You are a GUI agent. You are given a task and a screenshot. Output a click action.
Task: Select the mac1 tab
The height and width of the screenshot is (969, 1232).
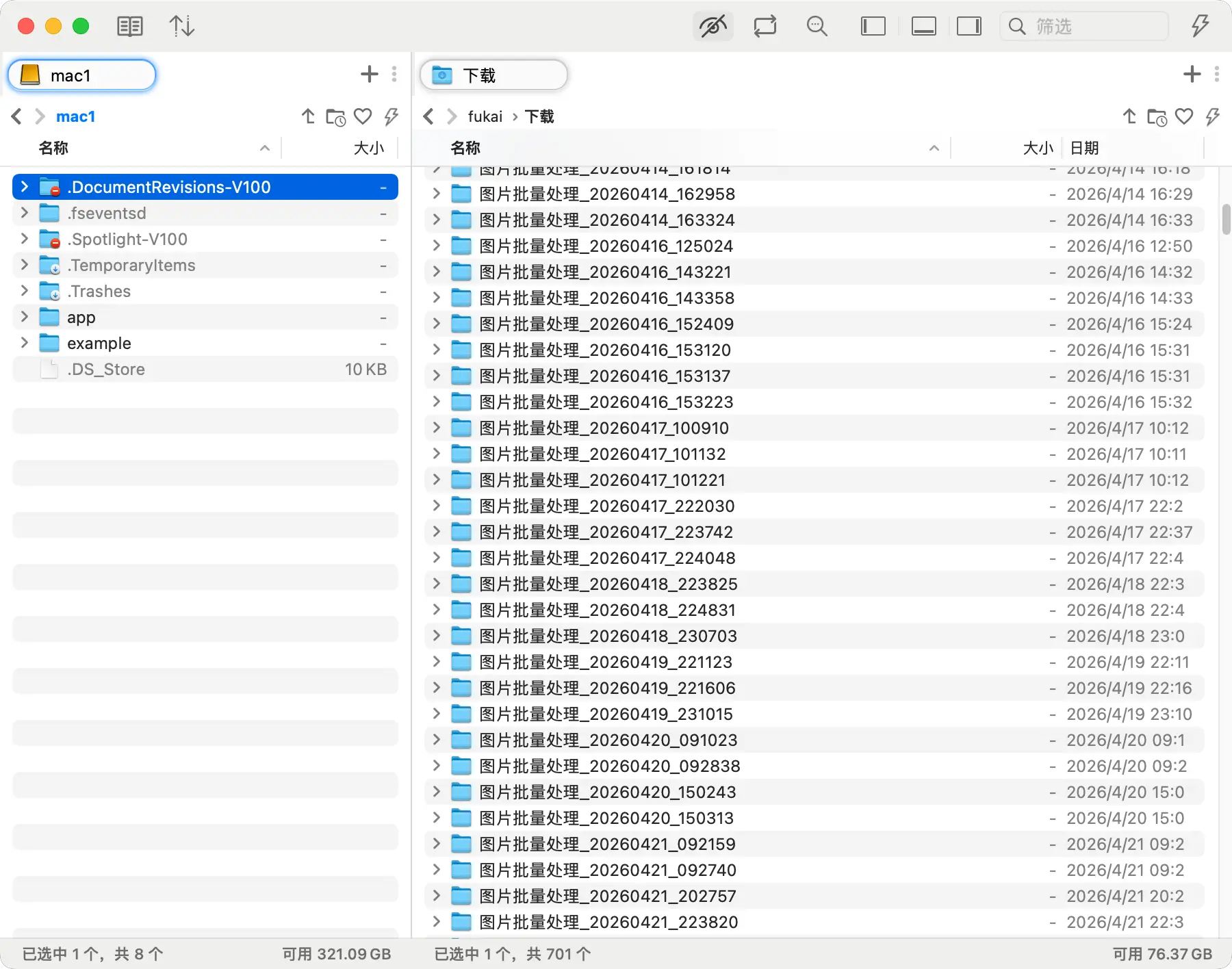(x=82, y=75)
